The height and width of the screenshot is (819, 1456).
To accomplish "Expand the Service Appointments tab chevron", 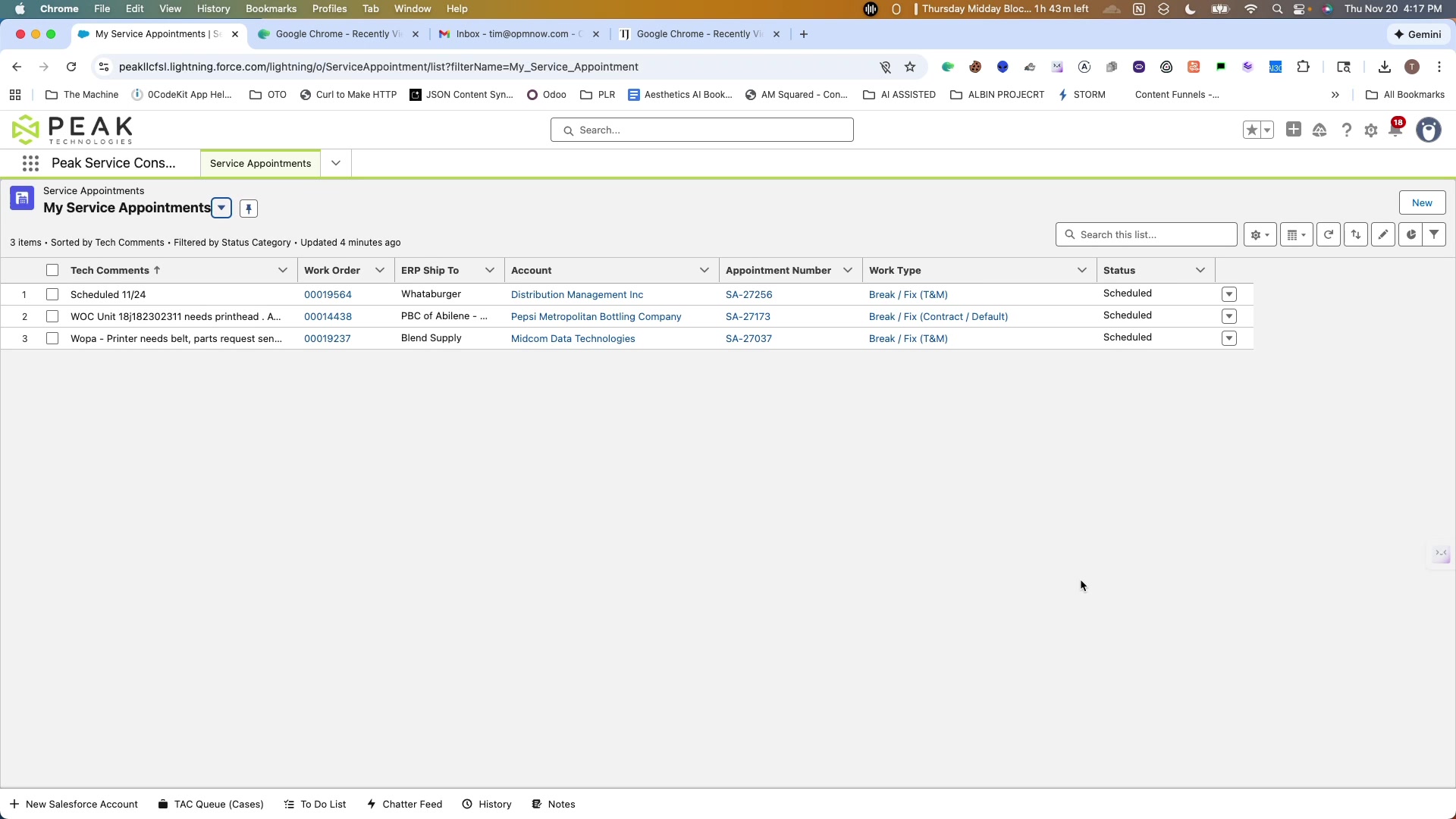I will click(x=336, y=163).
